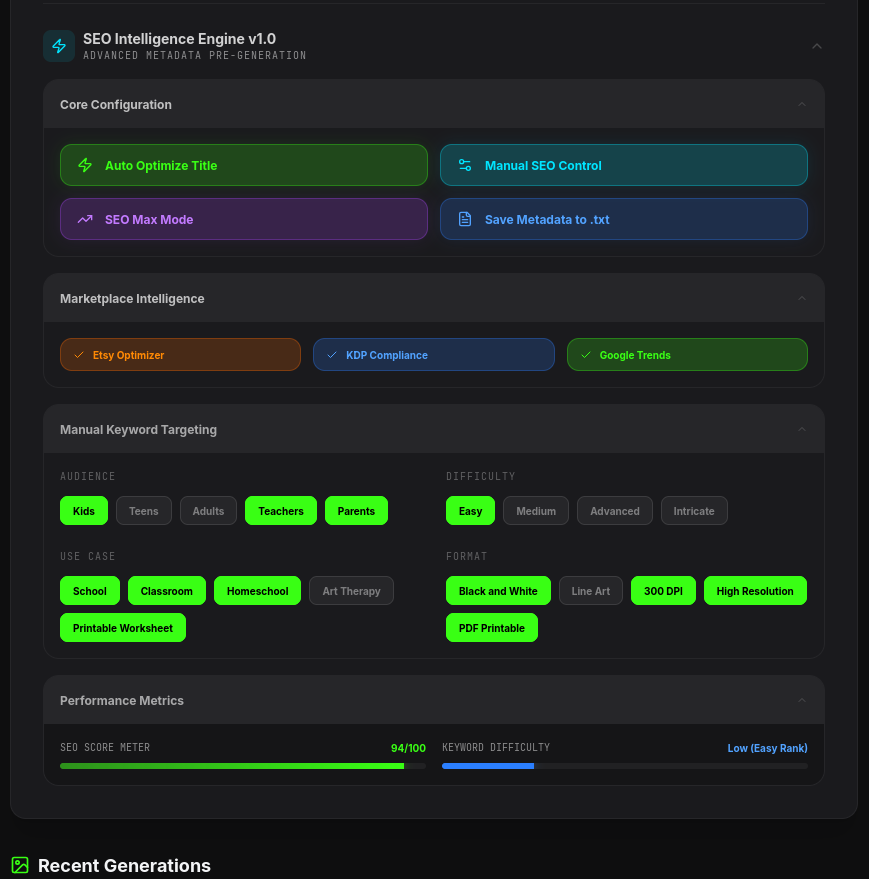Screen dimensions: 869x879
Task: Select the Line Art format tag
Action: 591,591
